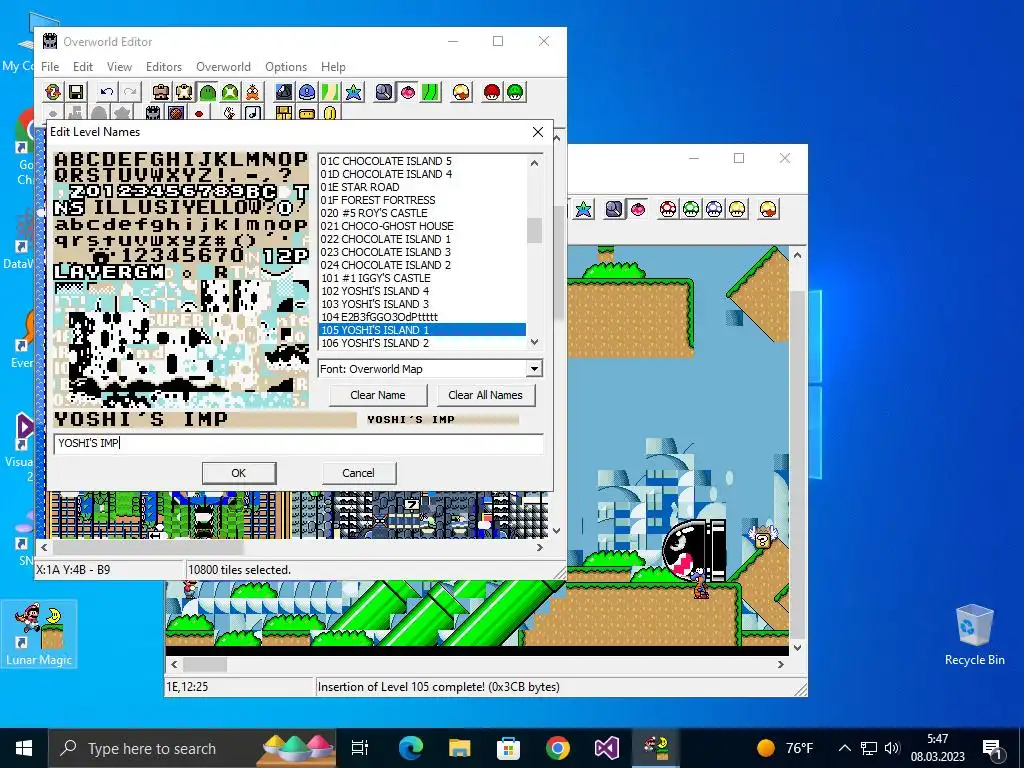The image size is (1024, 768).
Task: Select 101 #1 IGGY'S CASTLE in list
Action: 422,278
